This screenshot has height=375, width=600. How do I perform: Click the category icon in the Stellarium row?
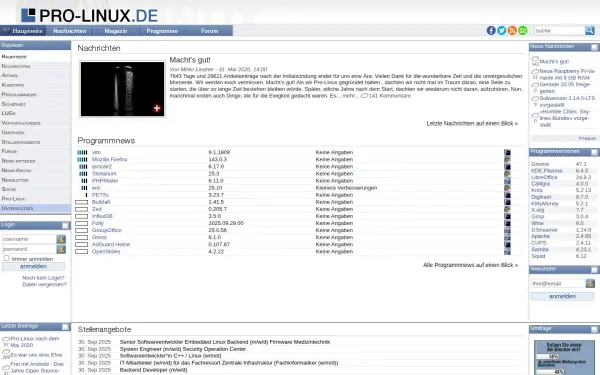pyautogui.click(x=507, y=174)
